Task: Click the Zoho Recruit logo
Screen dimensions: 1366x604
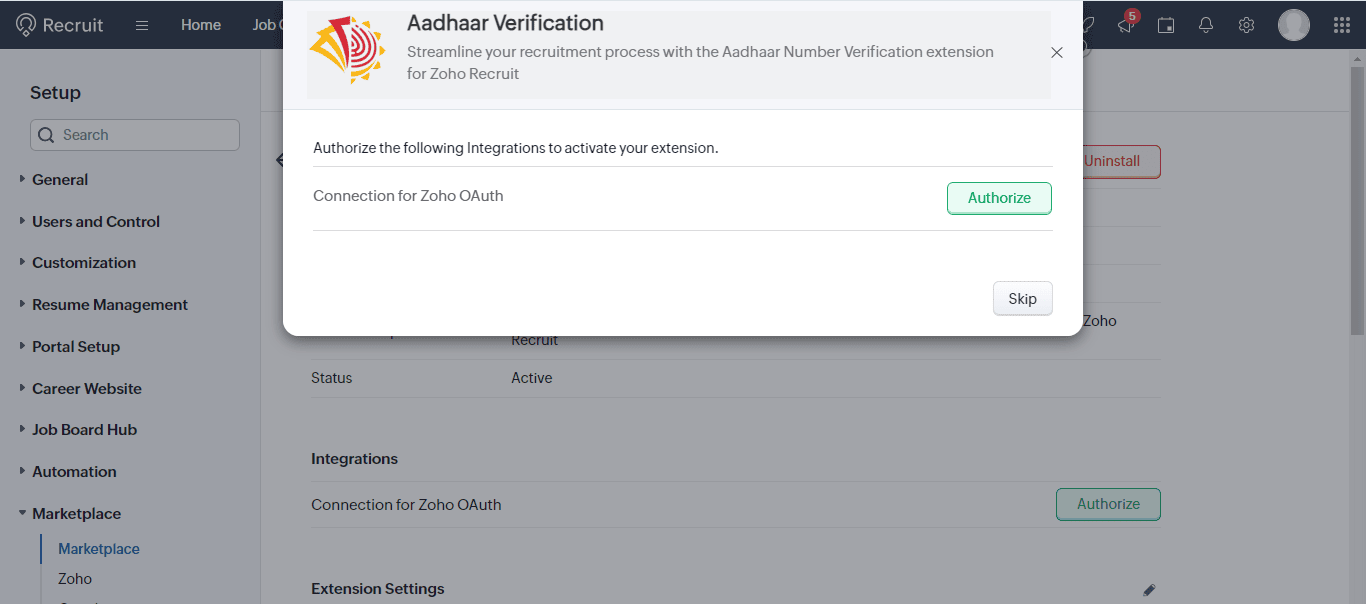Action: (60, 25)
